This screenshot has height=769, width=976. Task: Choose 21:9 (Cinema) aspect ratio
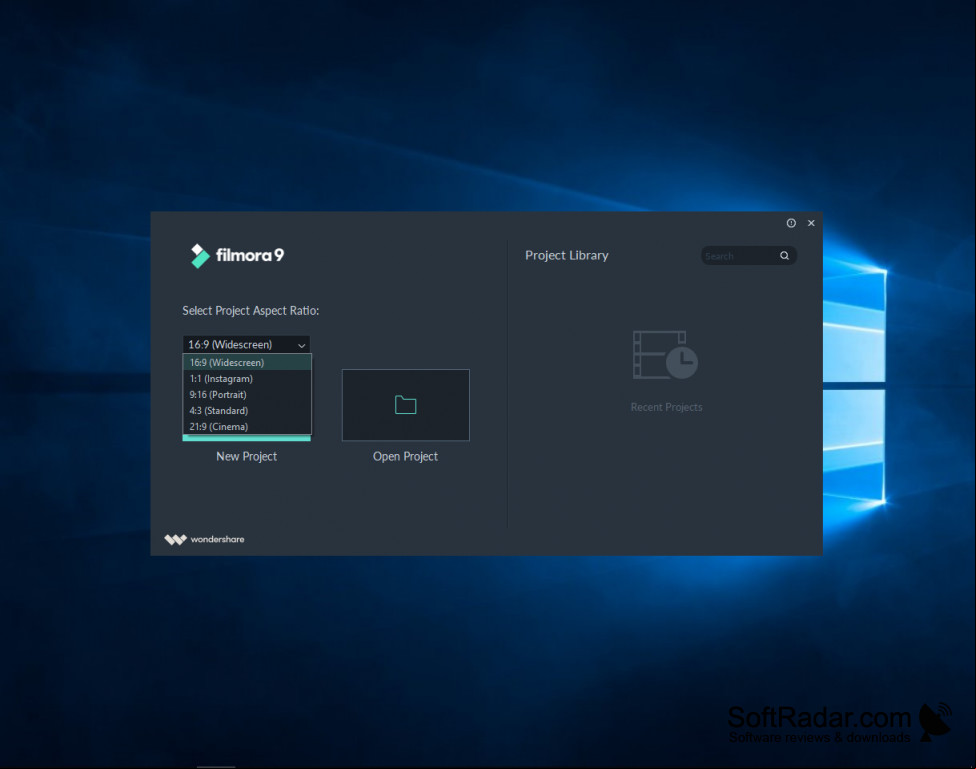pyautogui.click(x=247, y=427)
